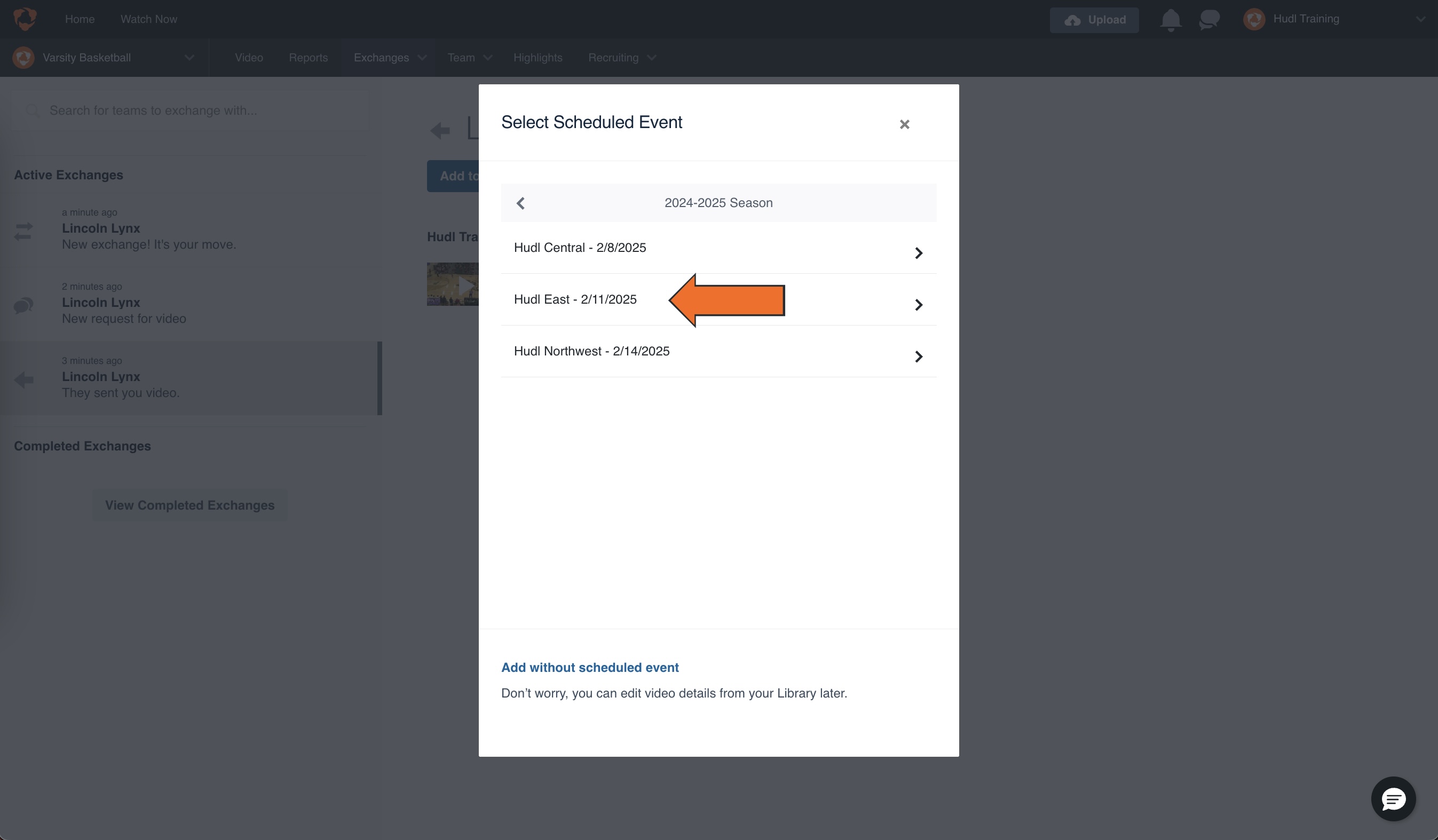
Task: Open messages via the chat bubble icon
Action: click(1209, 19)
